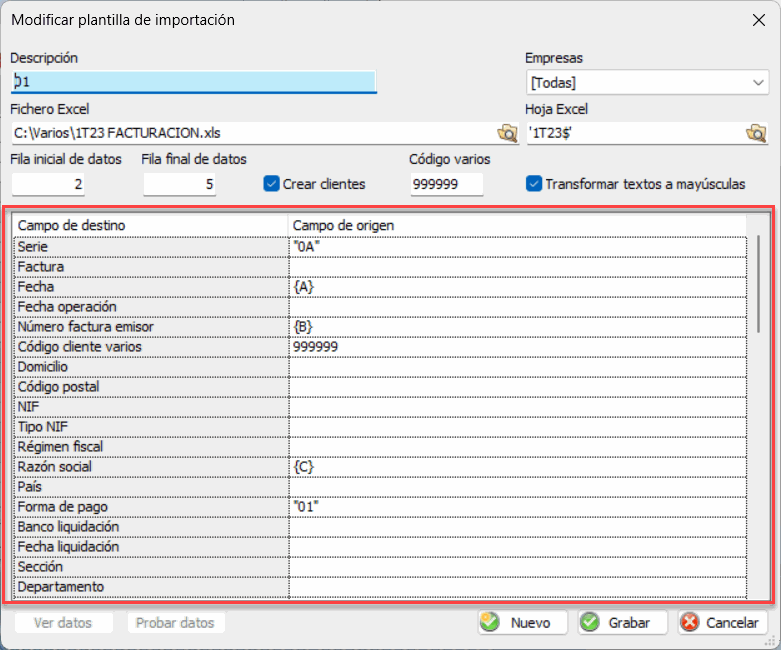Click the Código varios field

pyautogui.click(x=447, y=184)
